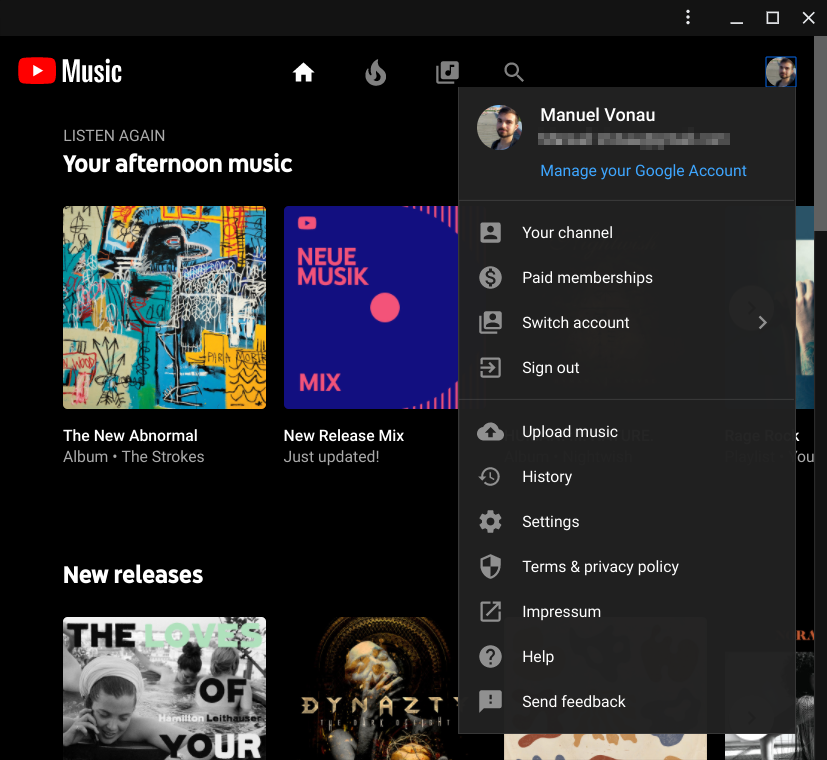Select the Upload music cloud icon
This screenshot has width=827, height=760.
(x=490, y=432)
